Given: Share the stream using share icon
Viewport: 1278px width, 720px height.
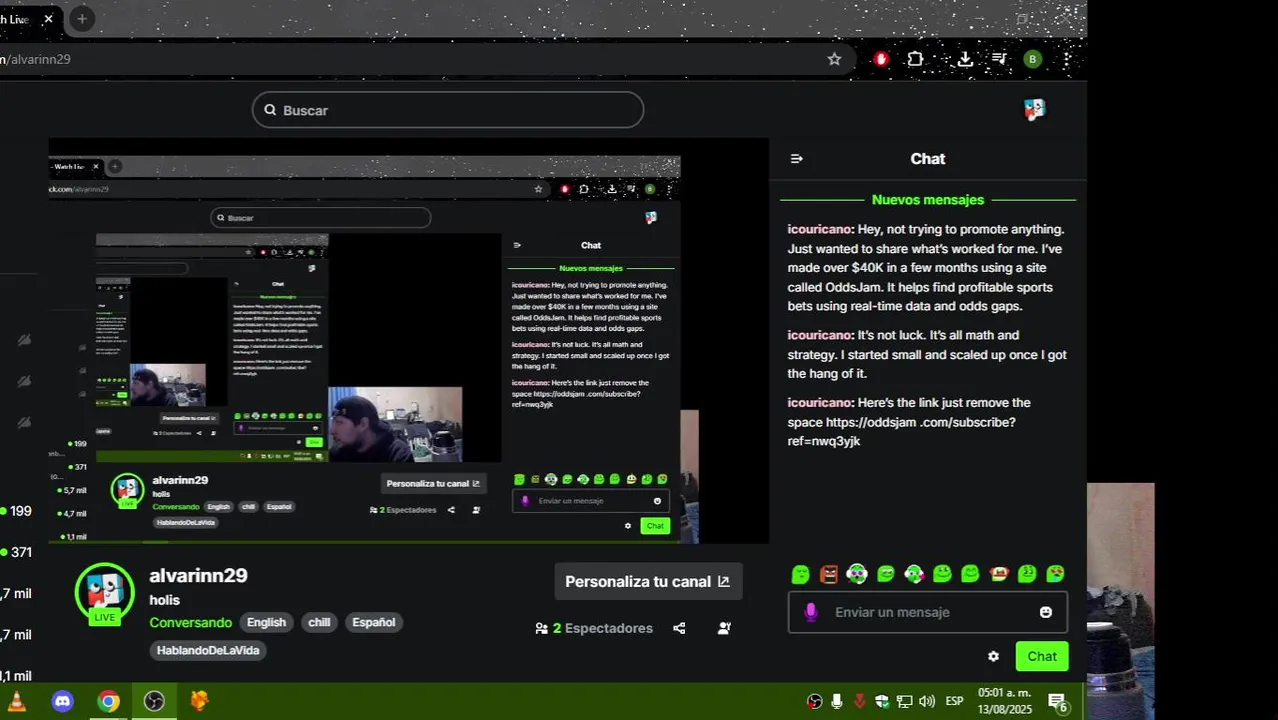Looking at the screenshot, I should pos(679,628).
